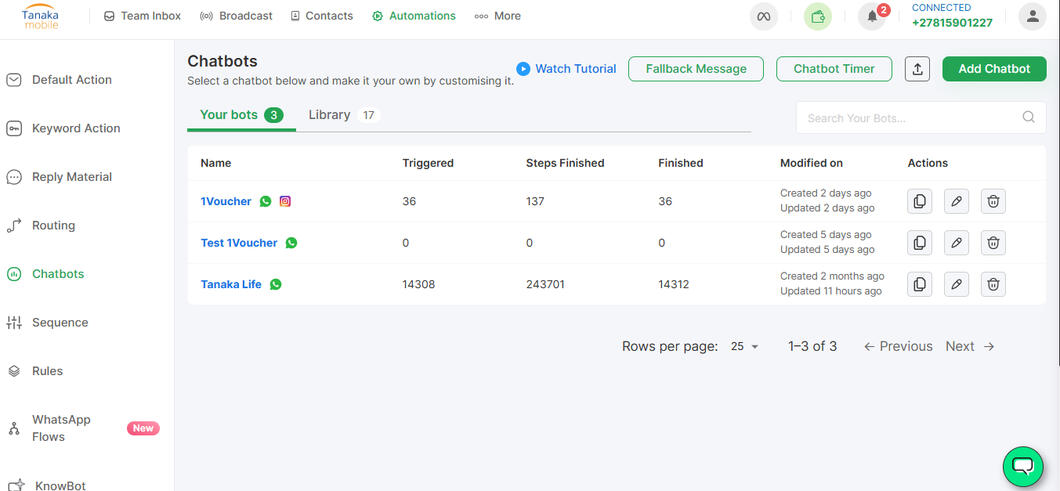Click the connected number +27815901227
The image size is (1060, 491).
(952, 22)
